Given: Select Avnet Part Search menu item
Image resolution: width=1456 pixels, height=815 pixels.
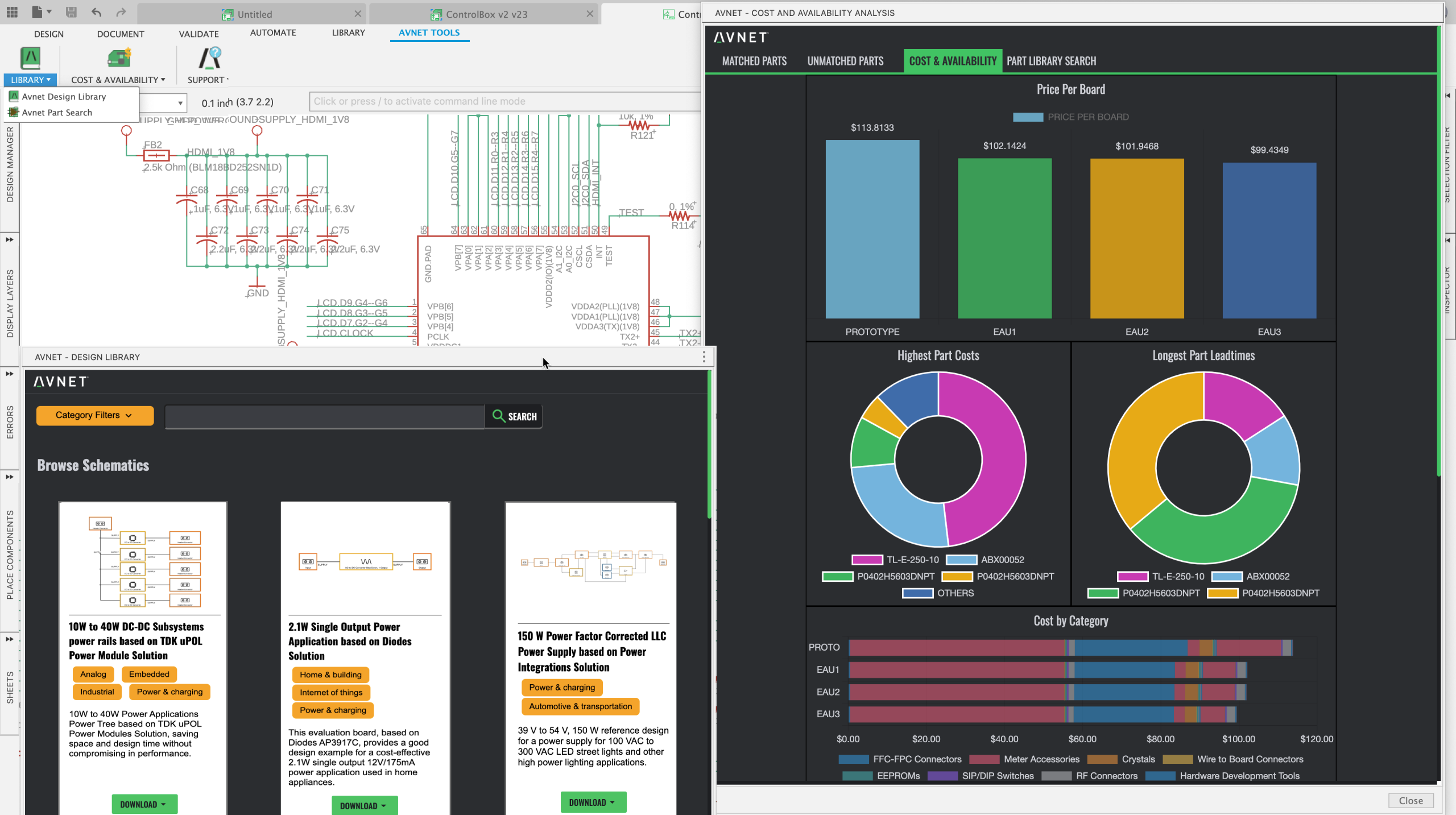Looking at the screenshot, I should [56, 113].
